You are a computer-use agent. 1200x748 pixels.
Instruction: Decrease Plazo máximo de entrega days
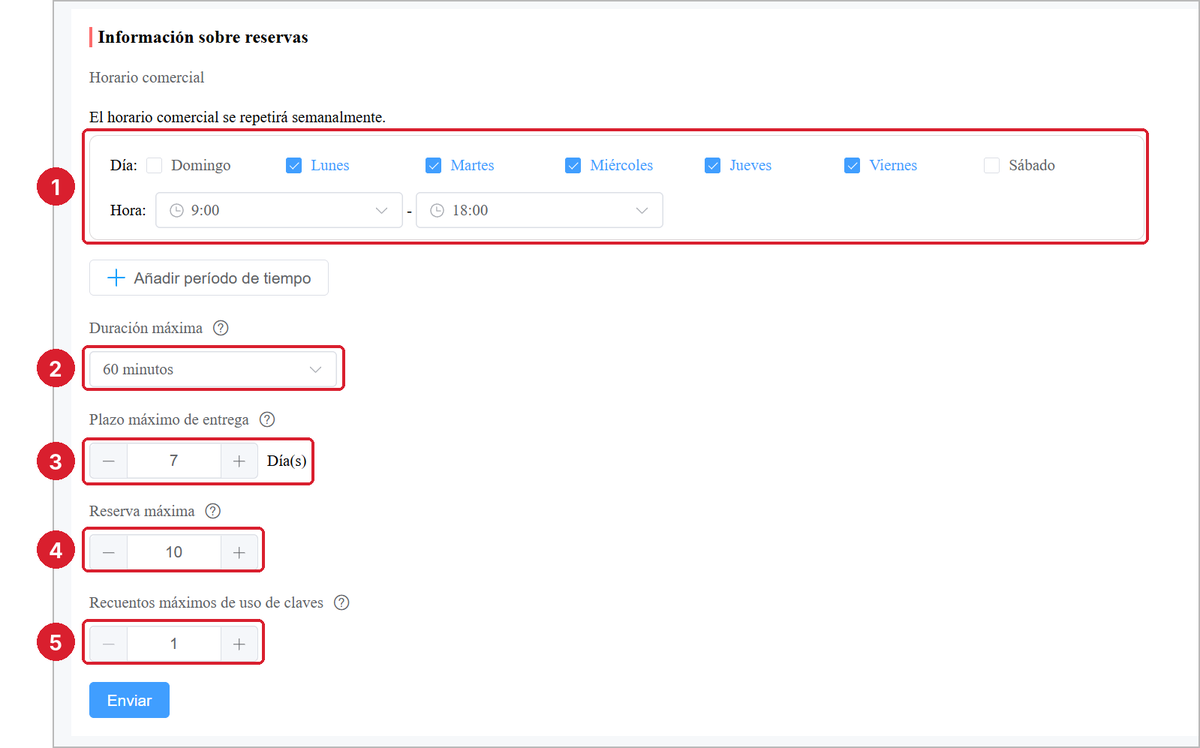pyautogui.click(x=109, y=462)
